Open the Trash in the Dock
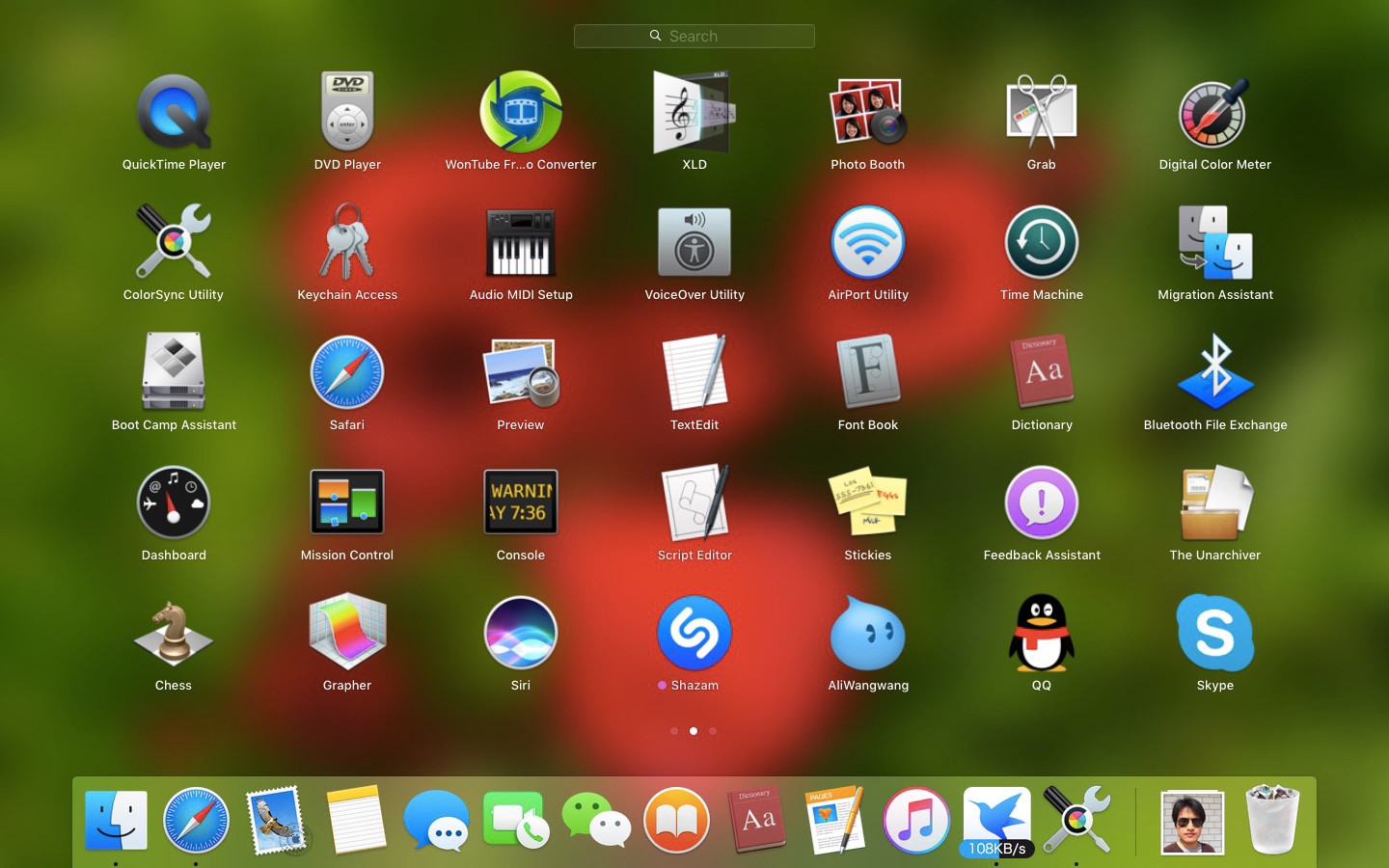 (1272, 821)
